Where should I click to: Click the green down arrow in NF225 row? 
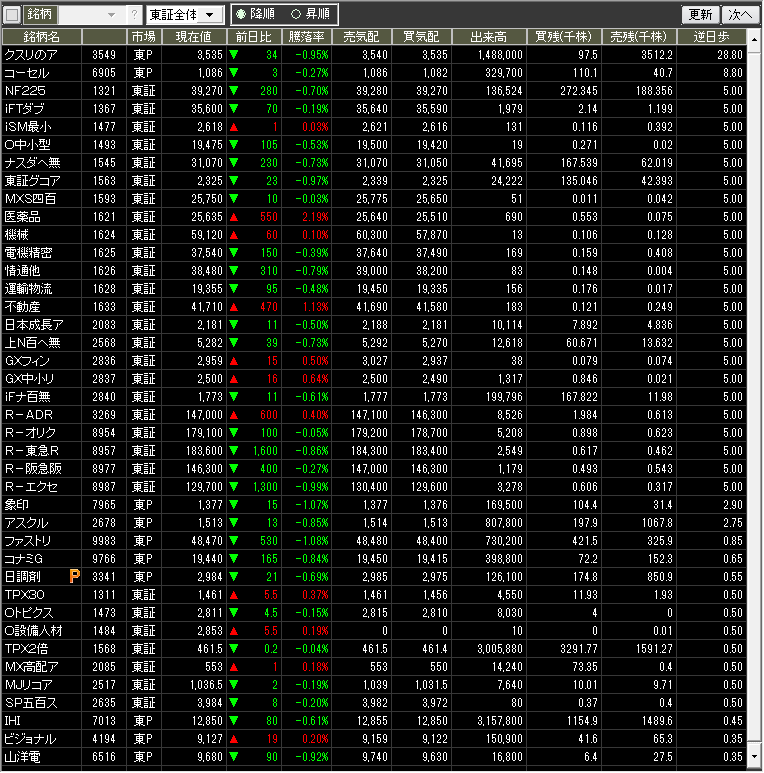[234, 91]
